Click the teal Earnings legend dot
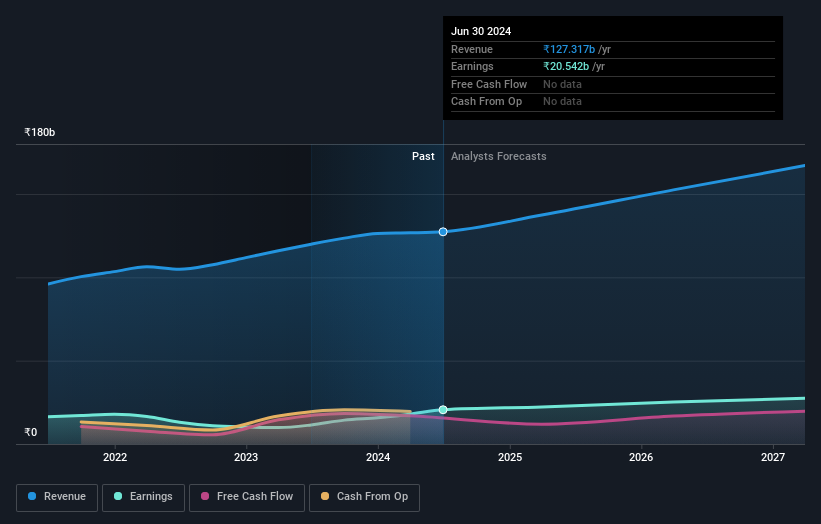Image resolution: width=821 pixels, height=524 pixels. [118, 496]
